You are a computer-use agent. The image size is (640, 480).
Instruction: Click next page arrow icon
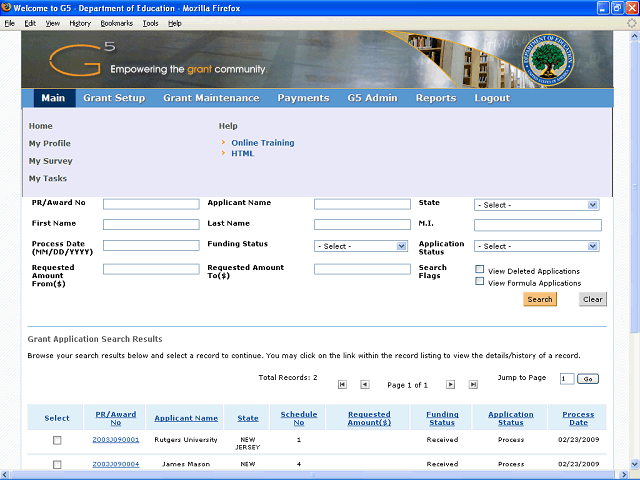450,384
